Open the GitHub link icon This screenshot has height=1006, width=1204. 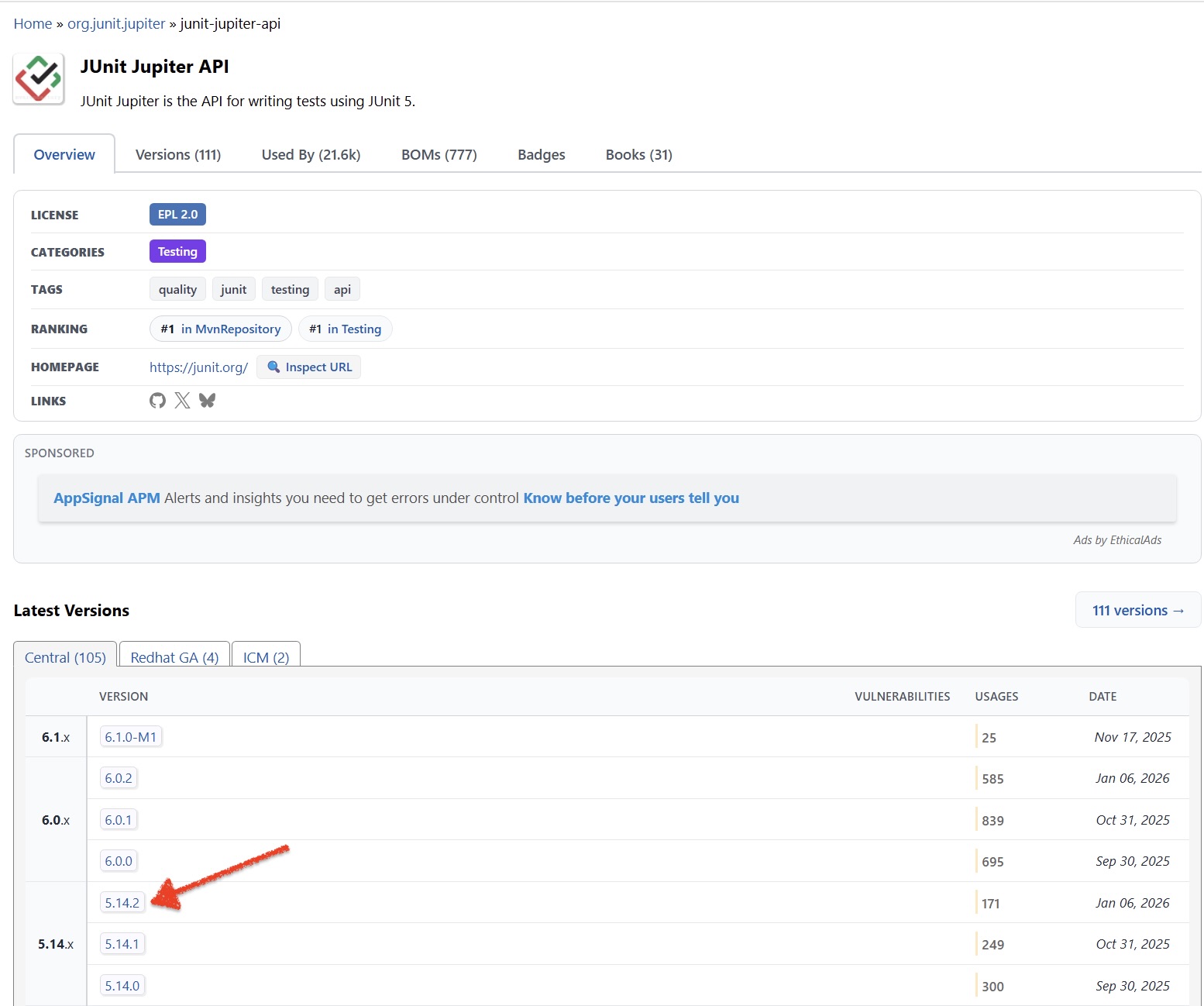(x=157, y=401)
